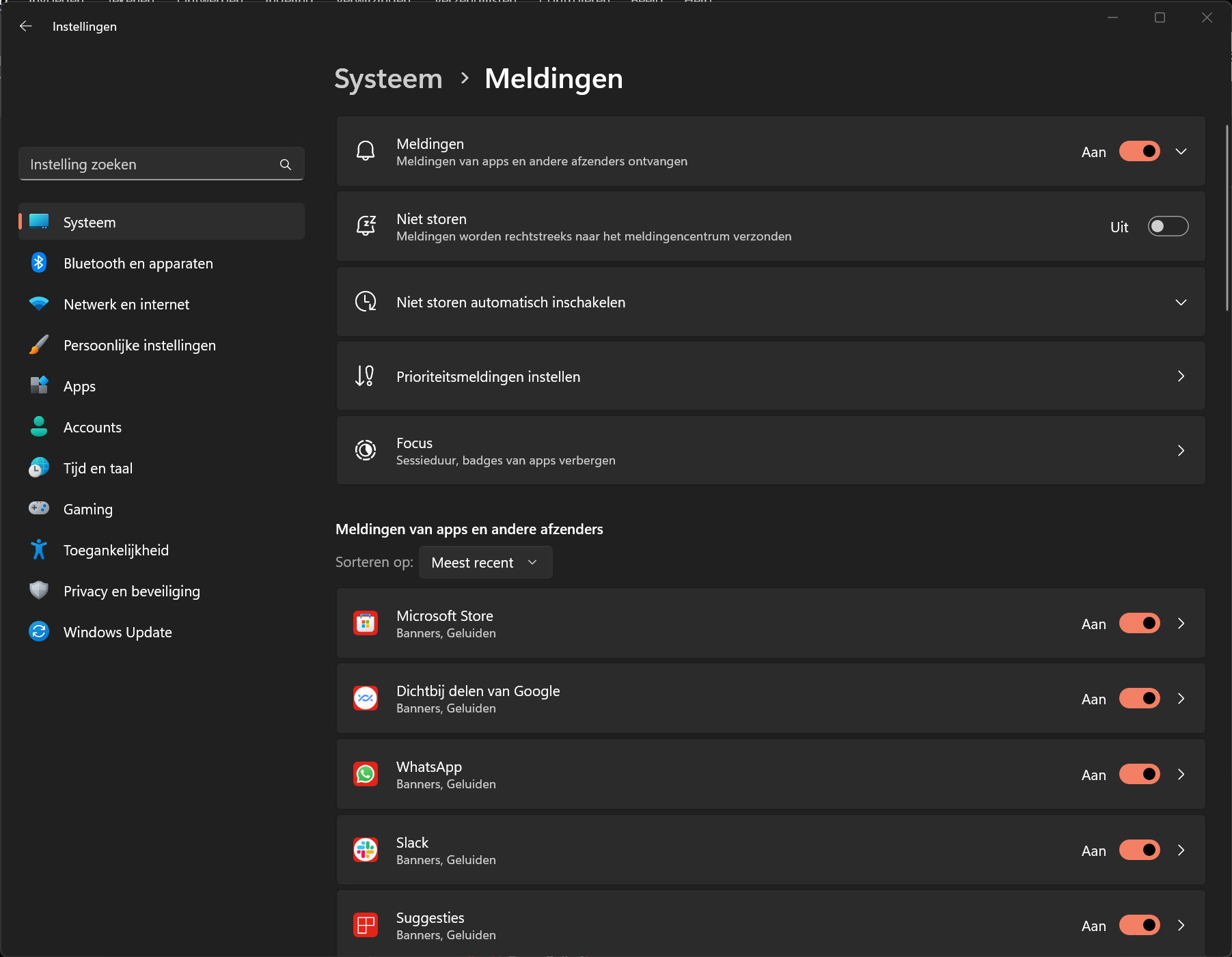Open the Toegankelijkheid section
This screenshot has width=1232, height=957.
(x=161, y=550)
